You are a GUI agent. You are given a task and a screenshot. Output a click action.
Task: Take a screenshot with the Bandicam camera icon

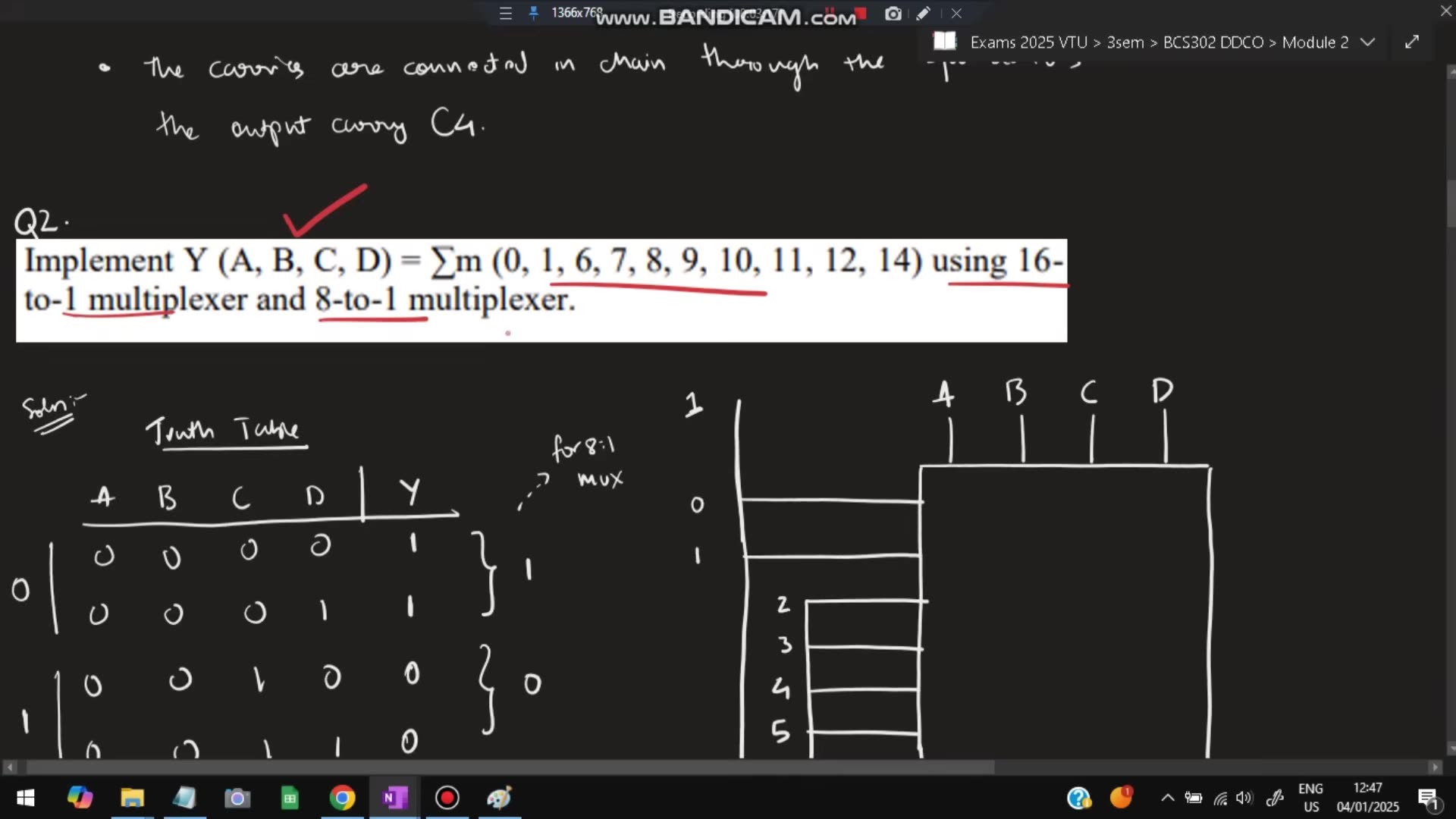tap(893, 14)
